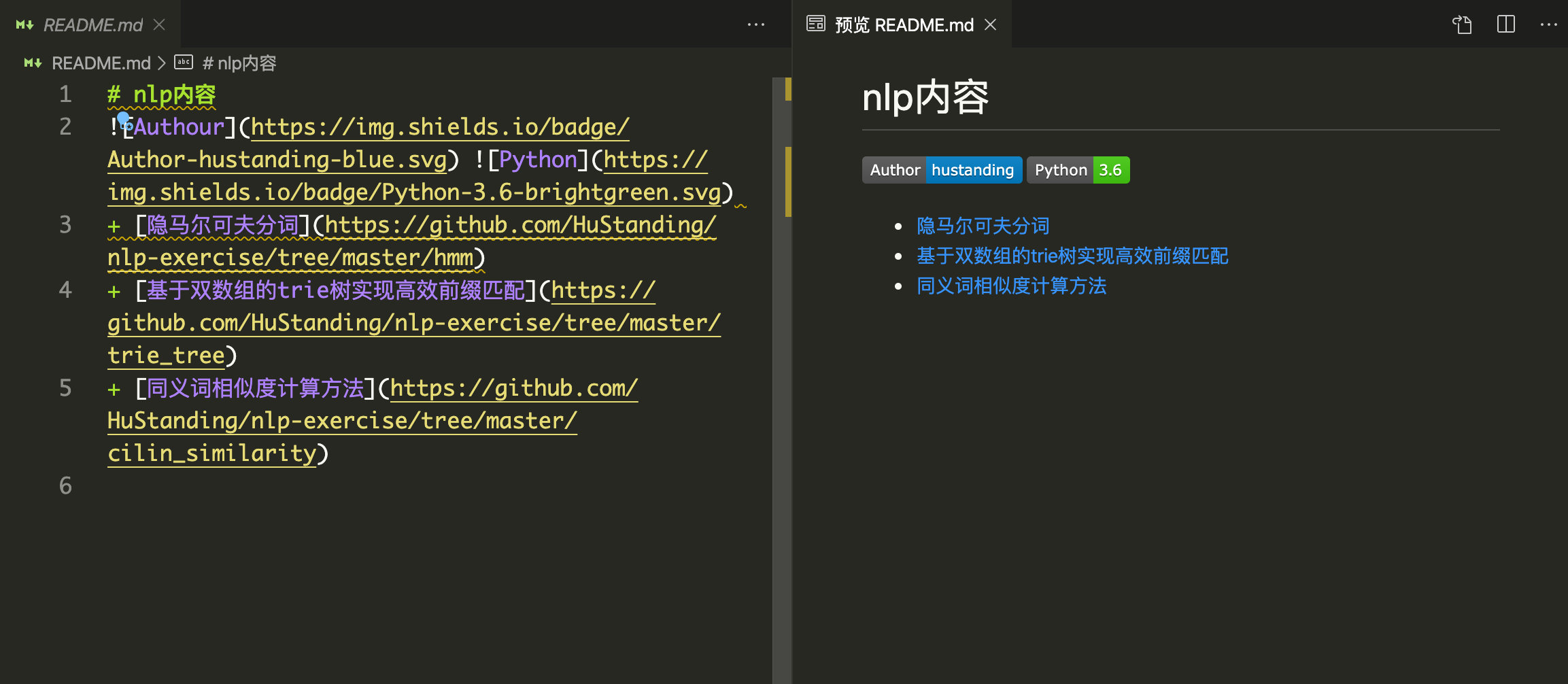Open the 基于双数组的trie树实现高效前缀匹配 link in the preview
The height and width of the screenshot is (684, 1568).
pos(1072,256)
